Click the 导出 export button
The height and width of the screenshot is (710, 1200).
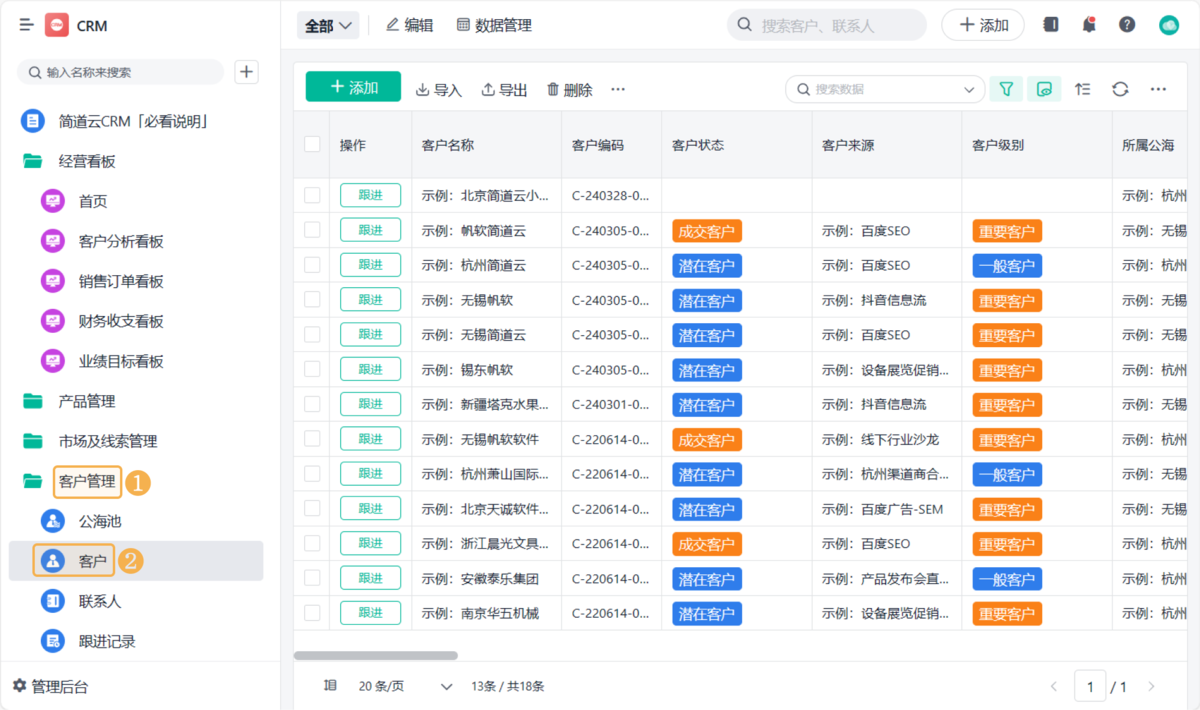coord(504,89)
